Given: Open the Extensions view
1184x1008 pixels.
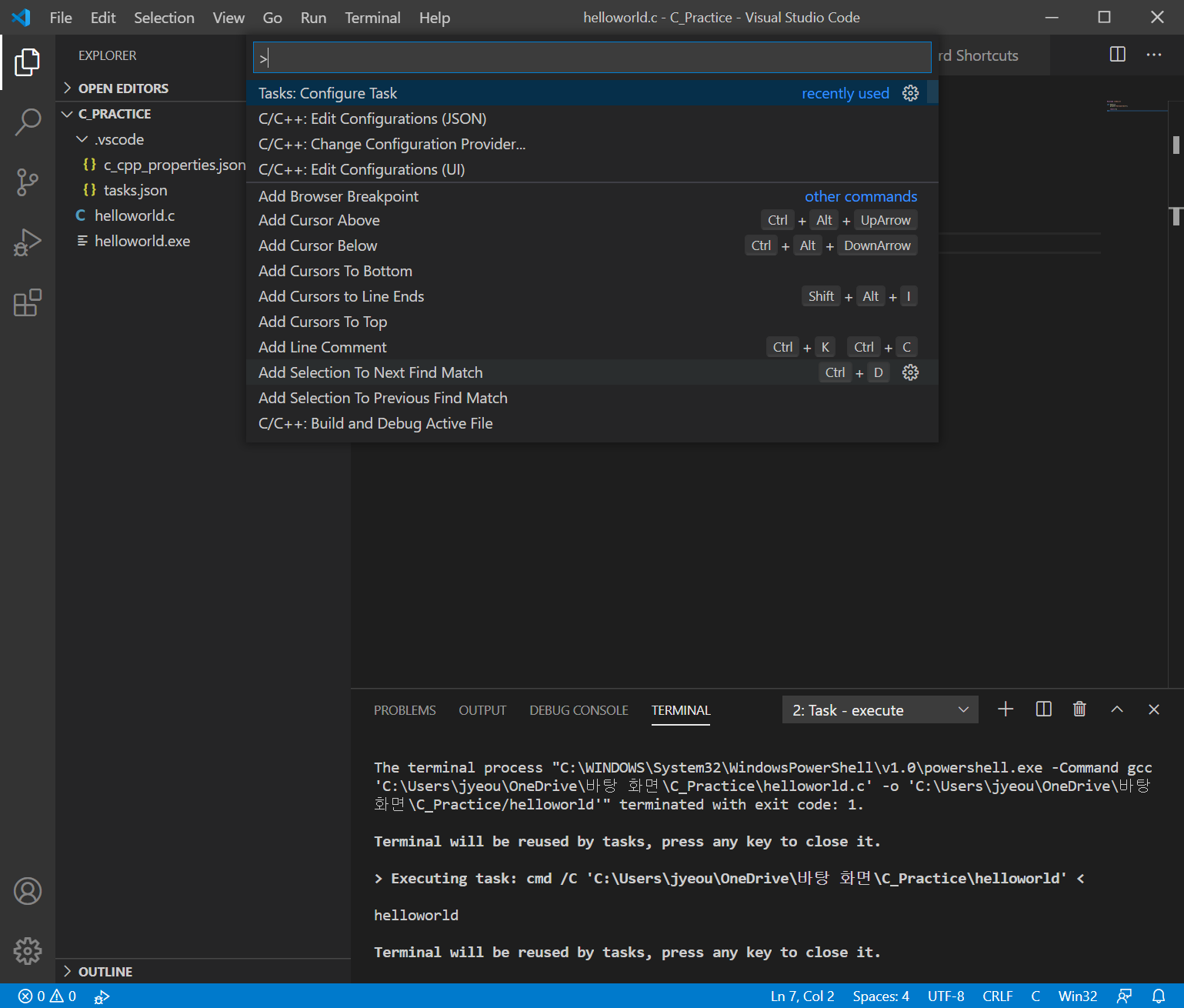Looking at the screenshot, I should (x=28, y=302).
